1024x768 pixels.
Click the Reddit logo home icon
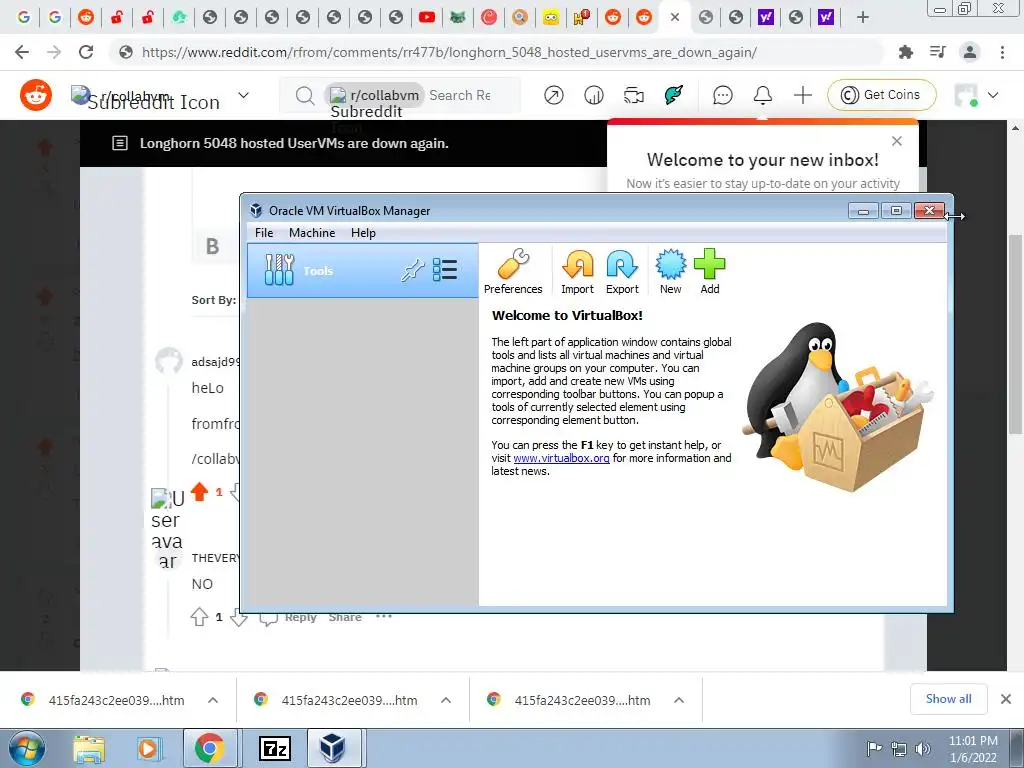pyautogui.click(x=36, y=95)
